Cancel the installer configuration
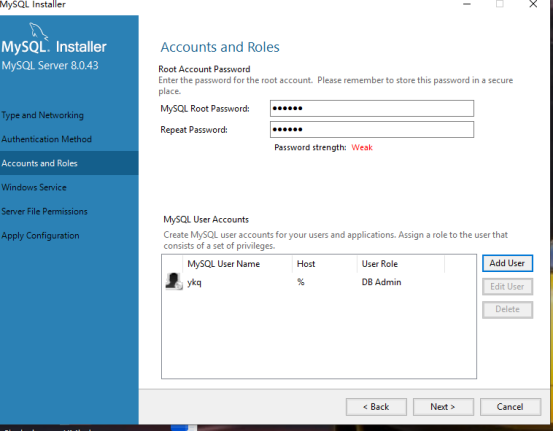The width and height of the screenshot is (554, 432). coord(510,407)
